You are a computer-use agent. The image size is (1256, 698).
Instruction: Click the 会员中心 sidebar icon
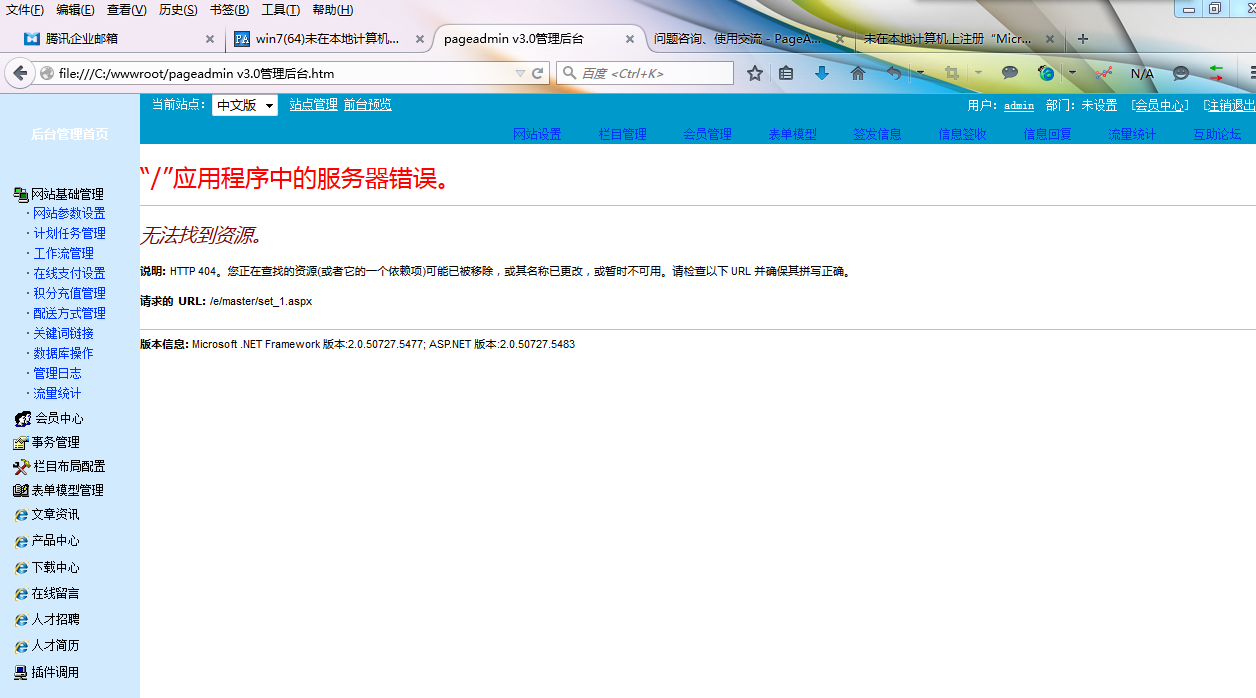tap(22, 419)
